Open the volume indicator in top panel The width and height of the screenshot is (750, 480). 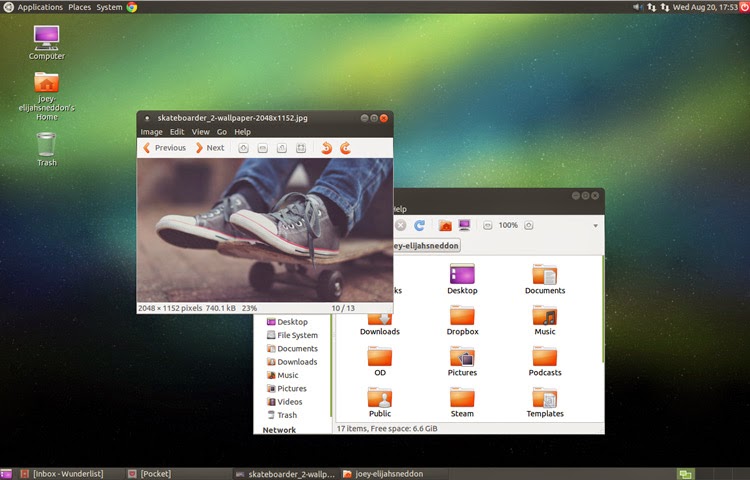637,7
